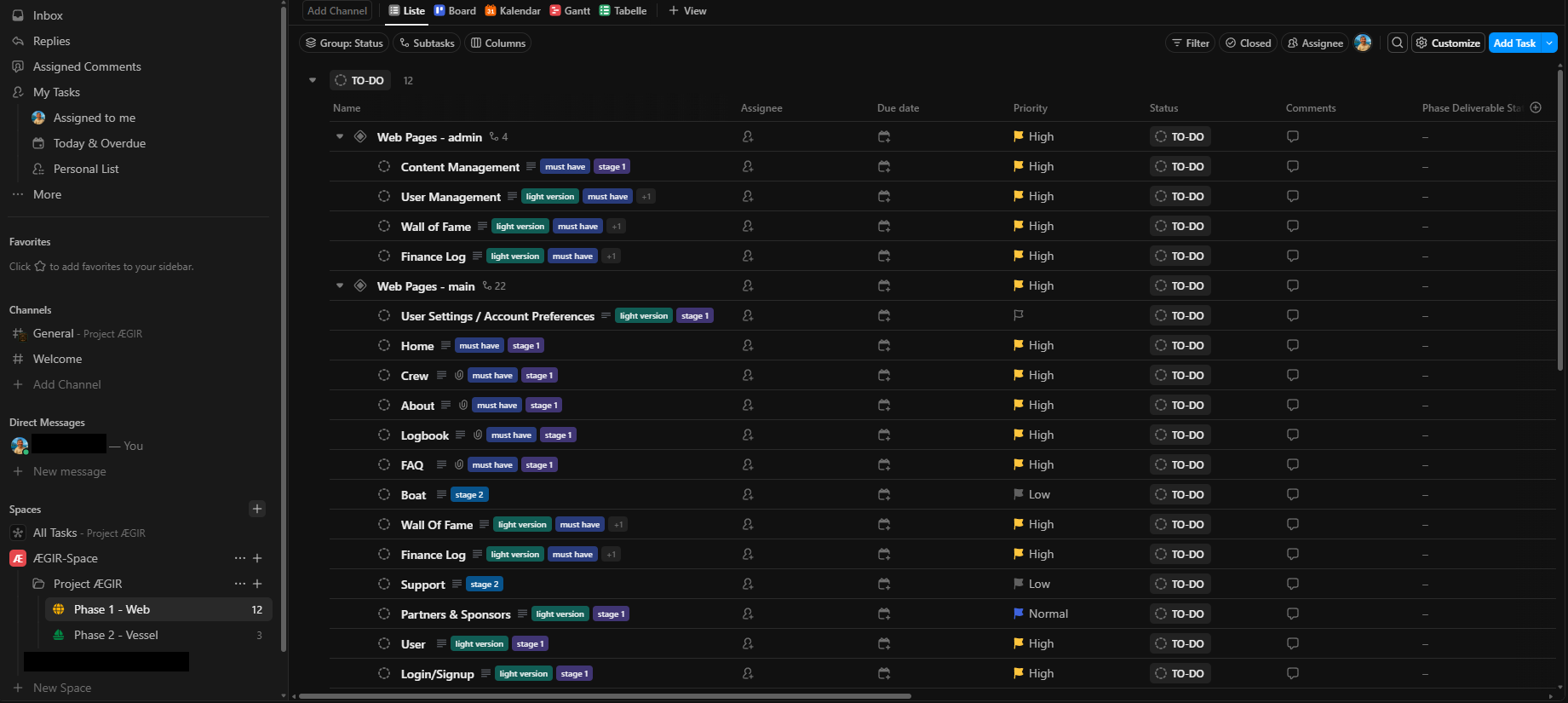Open the Add Task dropdown arrow
The height and width of the screenshot is (703, 1568).
pyautogui.click(x=1549, y=43)
